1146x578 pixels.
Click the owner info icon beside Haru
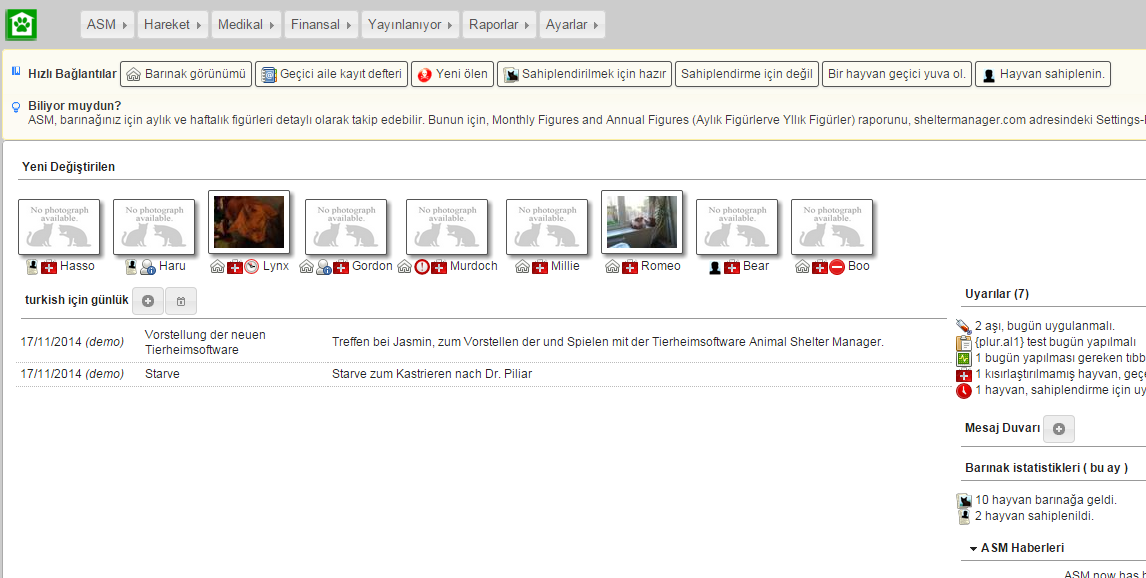(x=148, y=267)
